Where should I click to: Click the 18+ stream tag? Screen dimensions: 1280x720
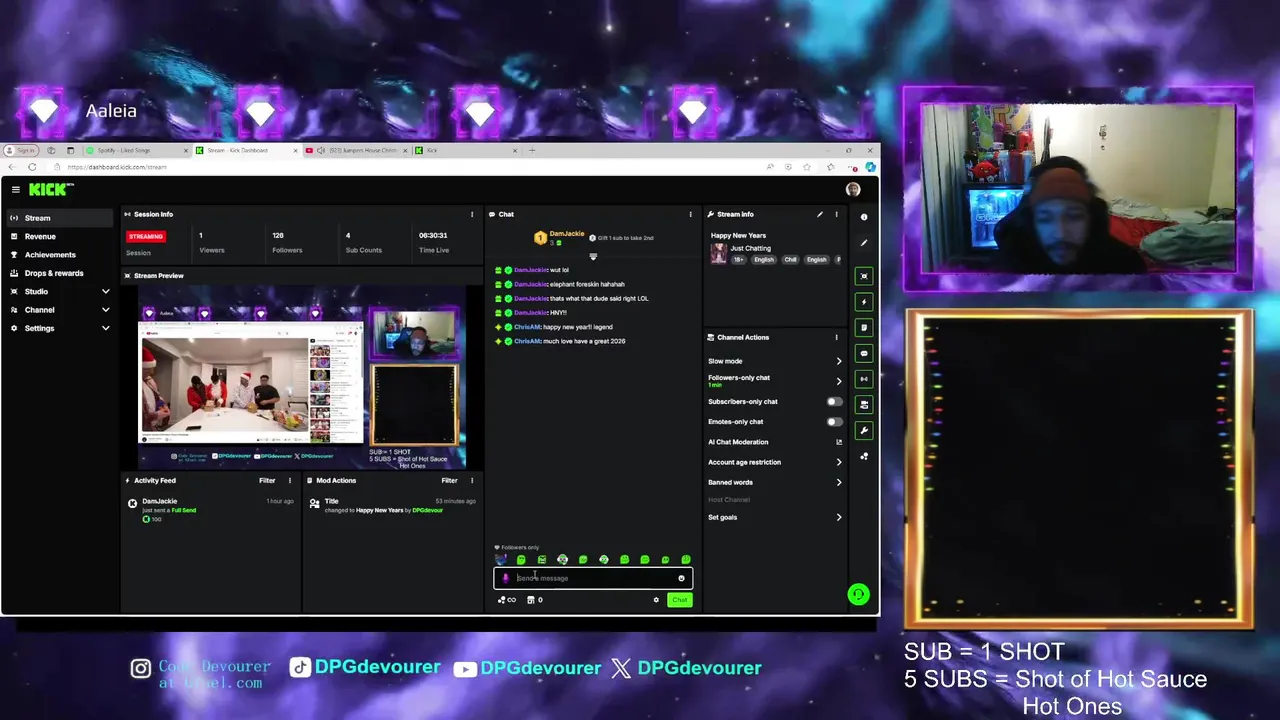click(x=740, y=260)
